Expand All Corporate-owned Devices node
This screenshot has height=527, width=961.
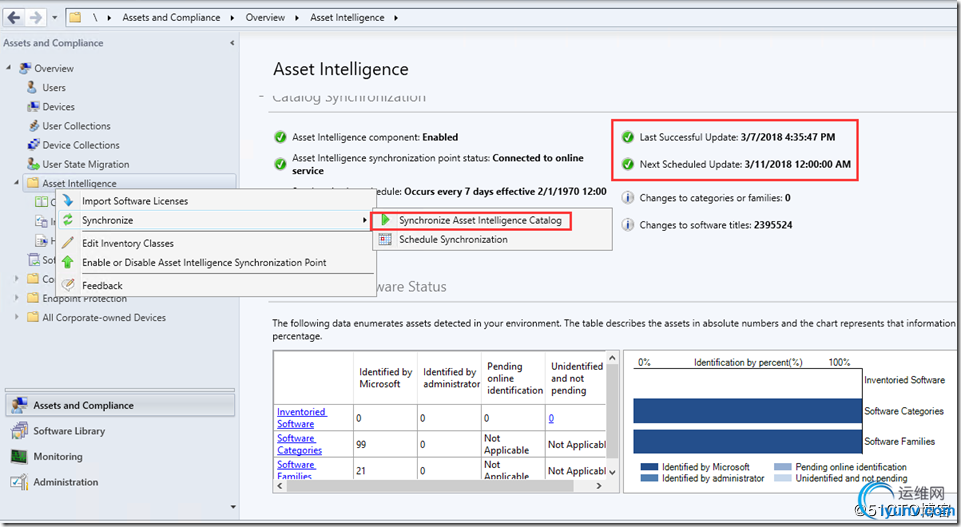point(17,317)
